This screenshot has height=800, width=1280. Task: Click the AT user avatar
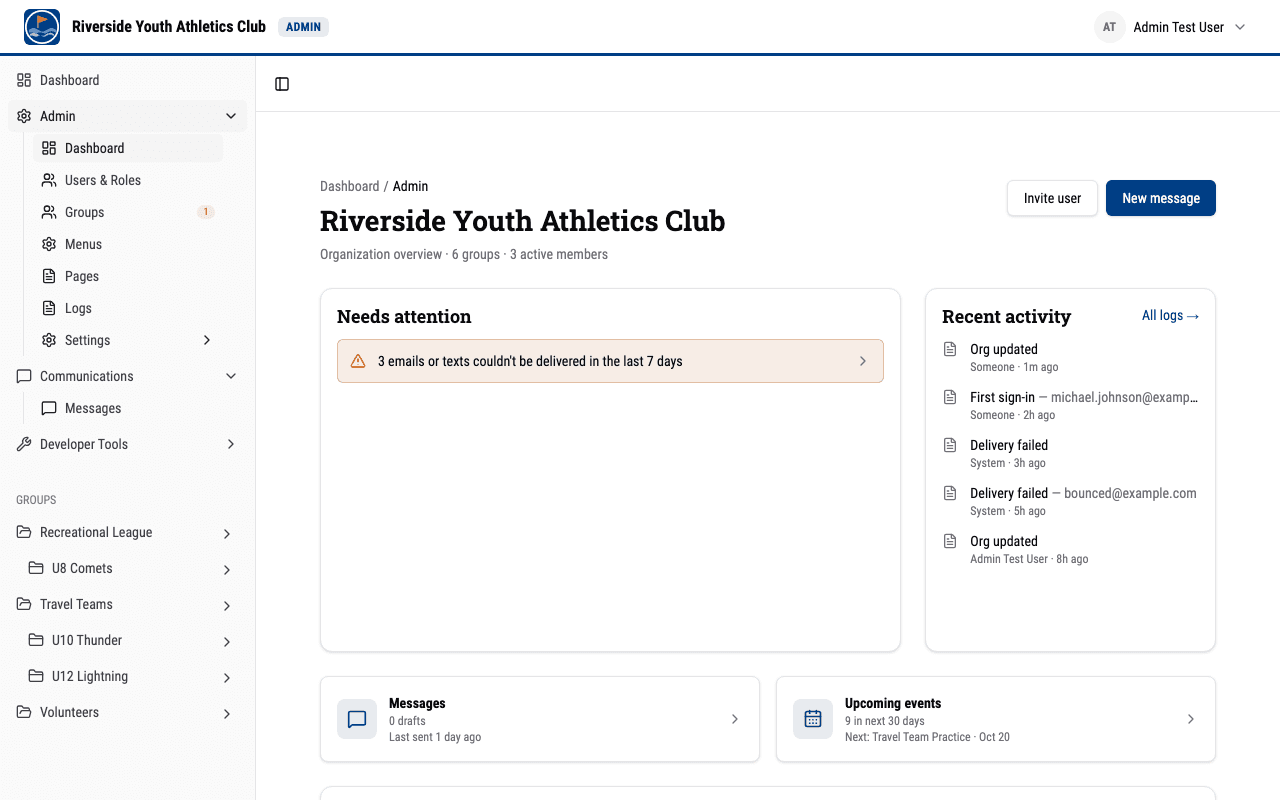[1109, 27]
